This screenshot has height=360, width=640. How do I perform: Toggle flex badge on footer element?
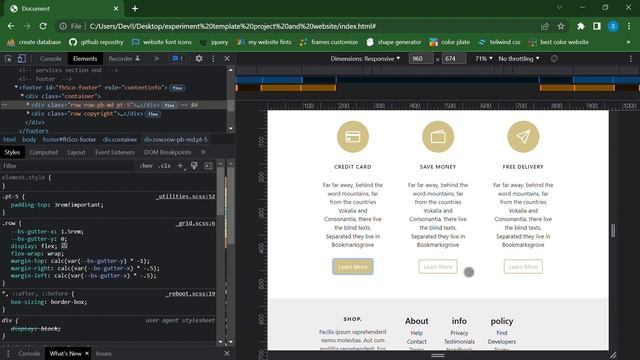(x=177, y=88)
